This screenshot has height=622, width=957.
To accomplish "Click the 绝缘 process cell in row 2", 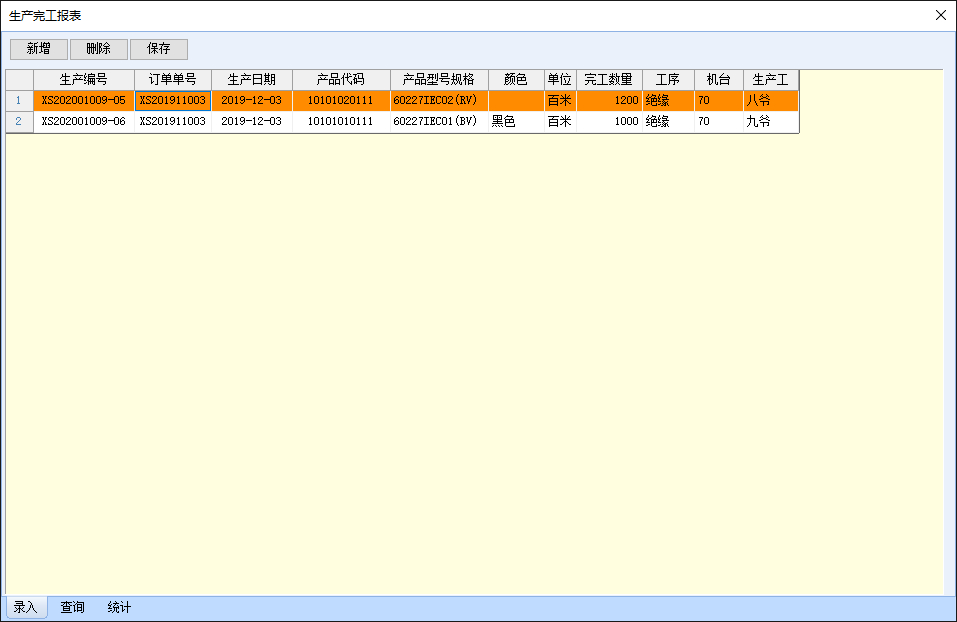I will pyautogui.click(x=665, y=121).
